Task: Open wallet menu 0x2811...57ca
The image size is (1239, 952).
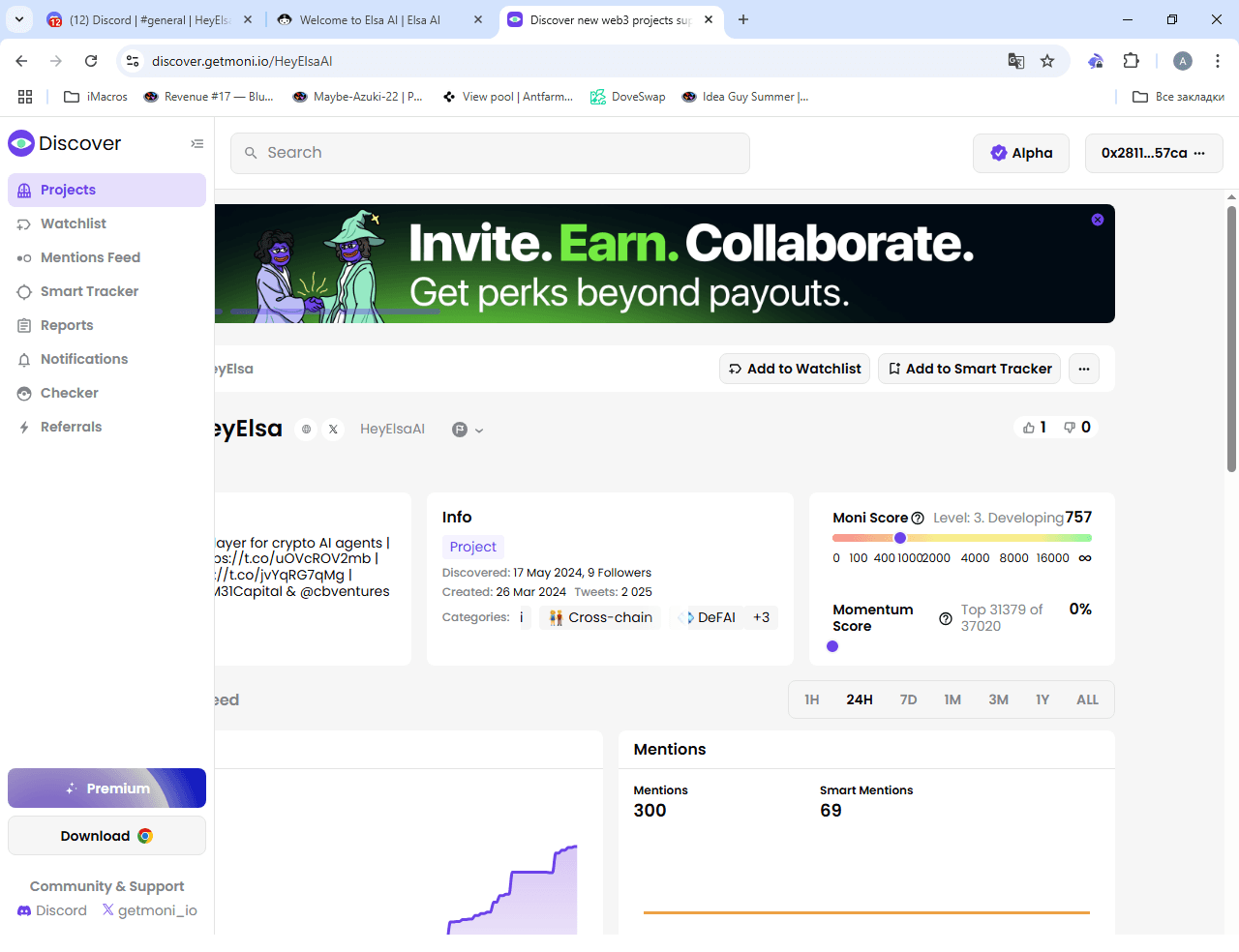Action: (x=1154, y=153)
